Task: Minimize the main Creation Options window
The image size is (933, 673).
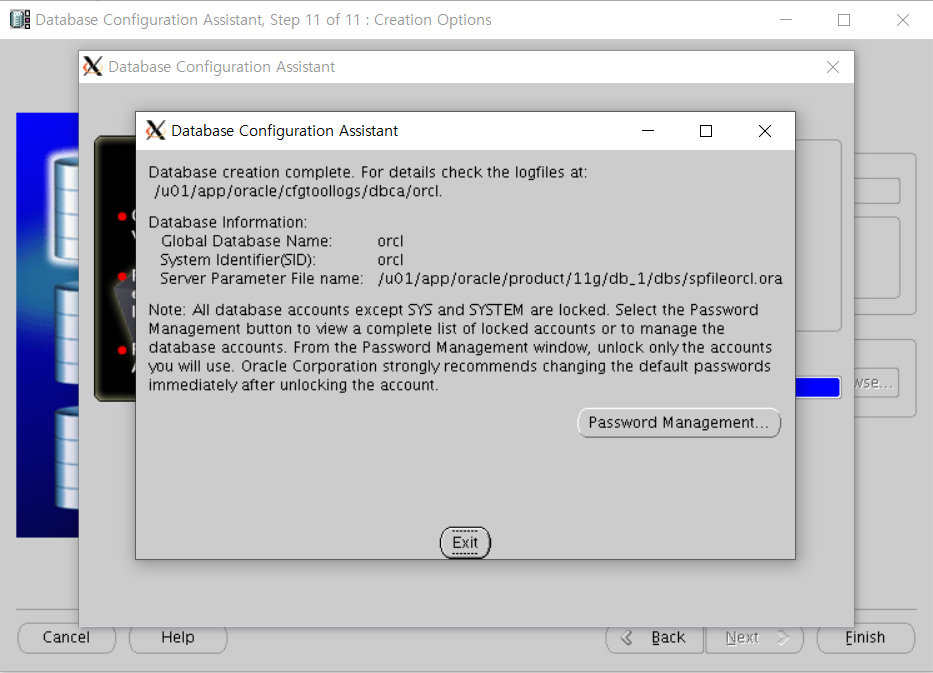Action: click(786, 20)
